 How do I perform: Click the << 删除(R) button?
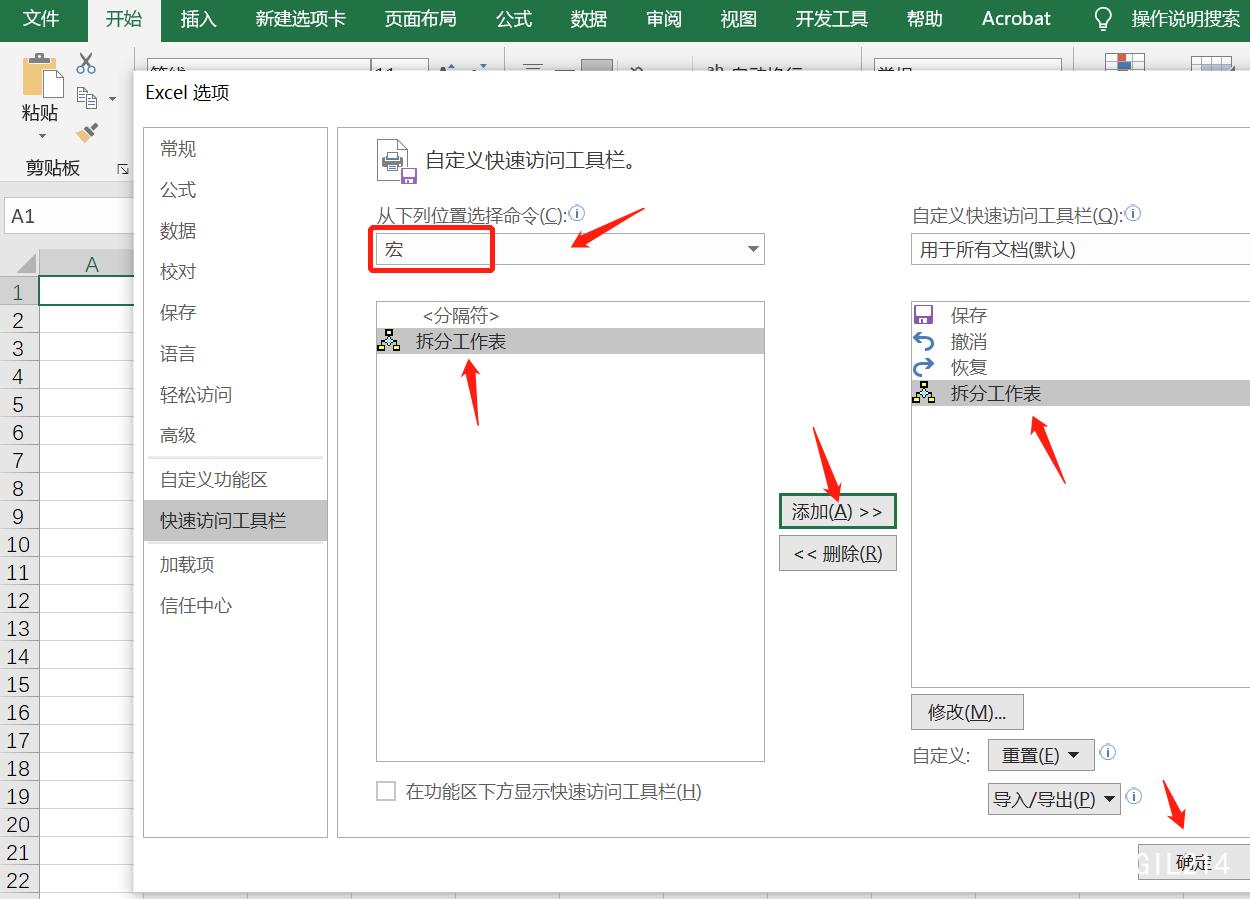pyautogui.click(x=837, y=553)
